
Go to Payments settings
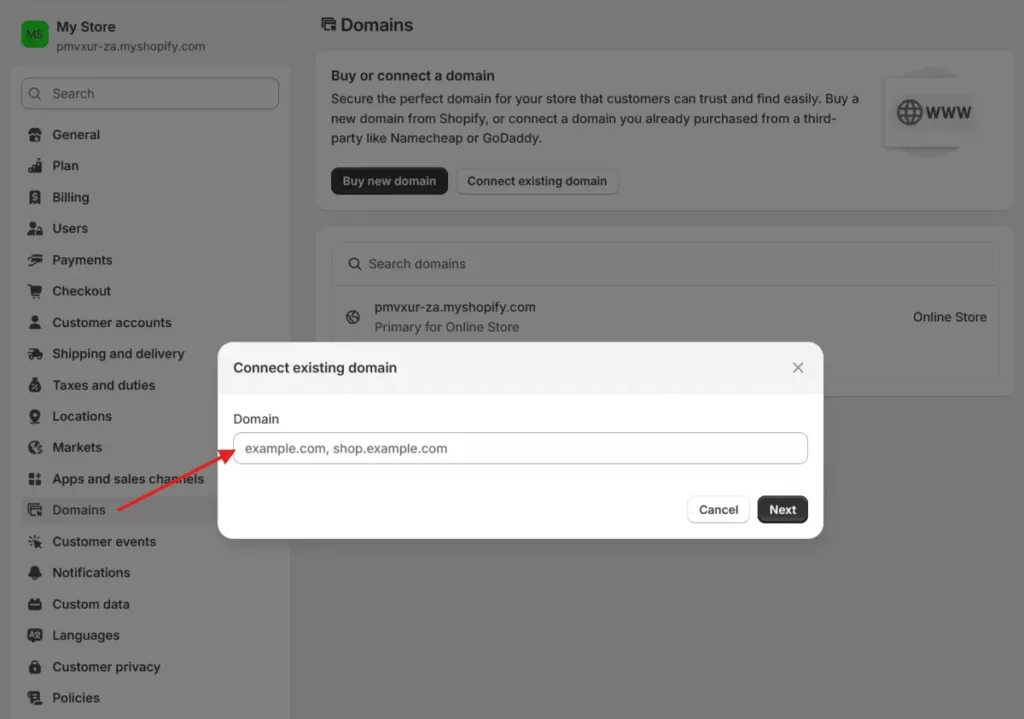click(82, 260)
